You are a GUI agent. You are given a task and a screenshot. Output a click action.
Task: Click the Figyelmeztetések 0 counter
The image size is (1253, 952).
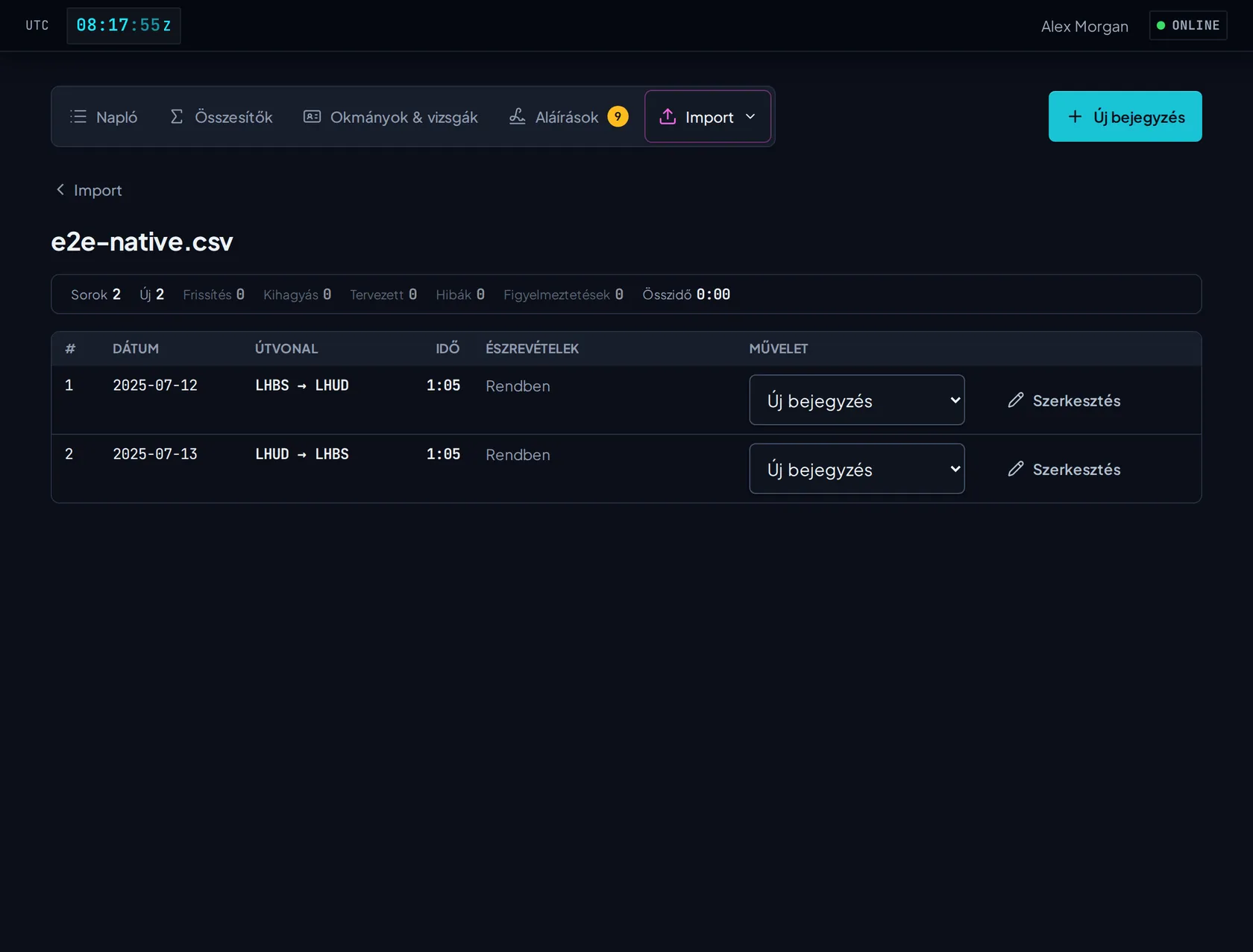click(x=563, y=294)
